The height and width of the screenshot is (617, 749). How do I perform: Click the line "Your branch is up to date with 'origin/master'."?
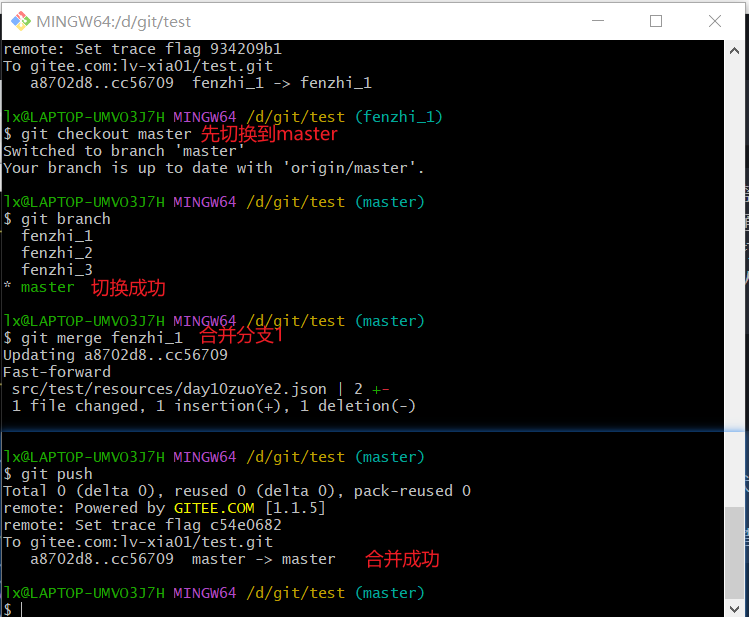(214, 168)
